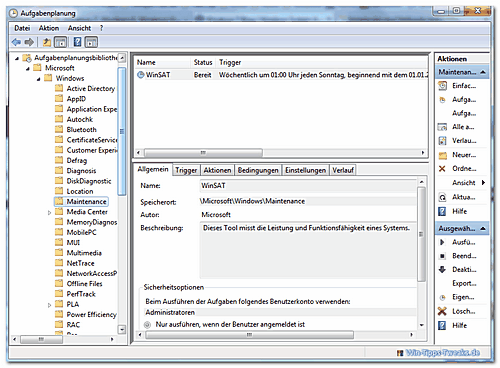Switch to the Aktionen tab
The width and height of the screenshot is (500, 368).
217,170
